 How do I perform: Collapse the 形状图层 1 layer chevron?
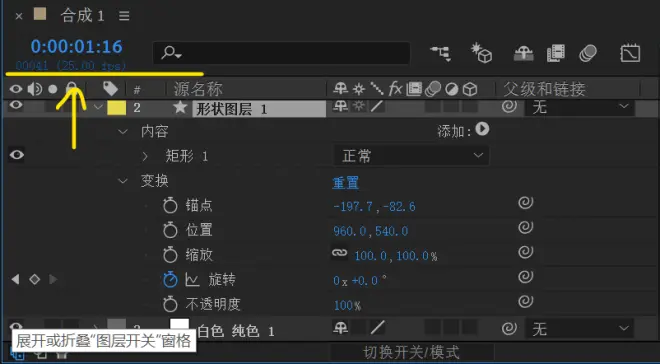(98, 107)
